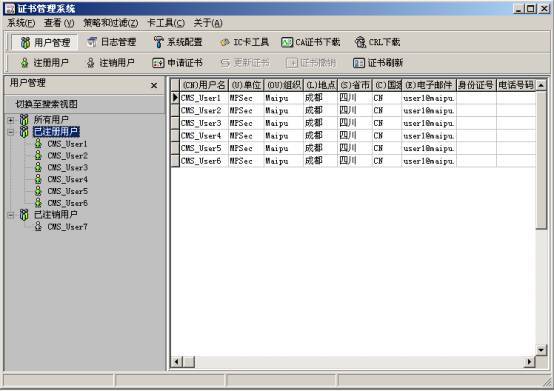Click the user icon beside tree CMS_User1
554x391 pixels.
38,143
